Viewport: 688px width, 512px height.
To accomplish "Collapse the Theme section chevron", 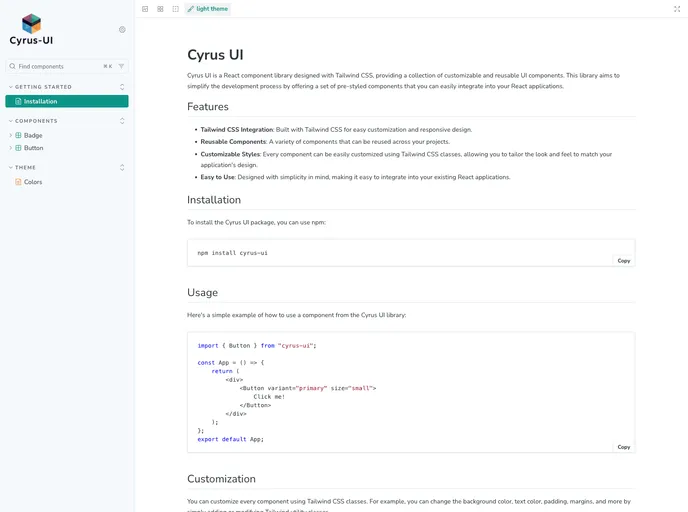I will 11,167.
